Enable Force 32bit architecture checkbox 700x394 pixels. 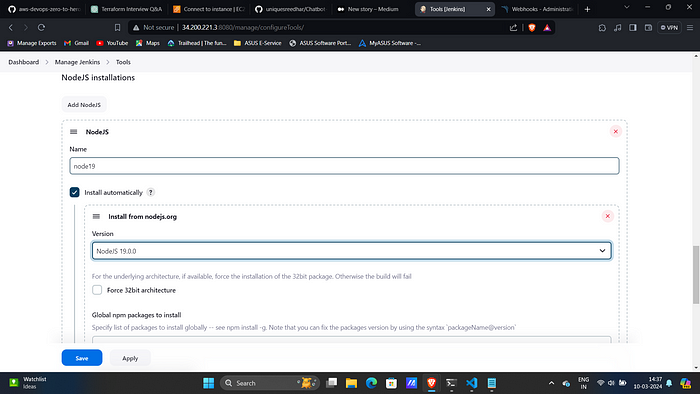[97, 290]
